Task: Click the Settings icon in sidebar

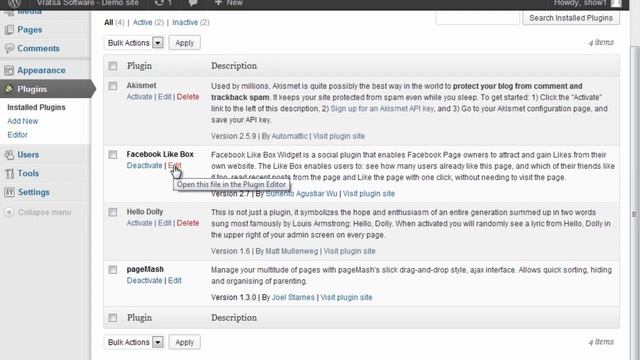Action: coord(9,192)
